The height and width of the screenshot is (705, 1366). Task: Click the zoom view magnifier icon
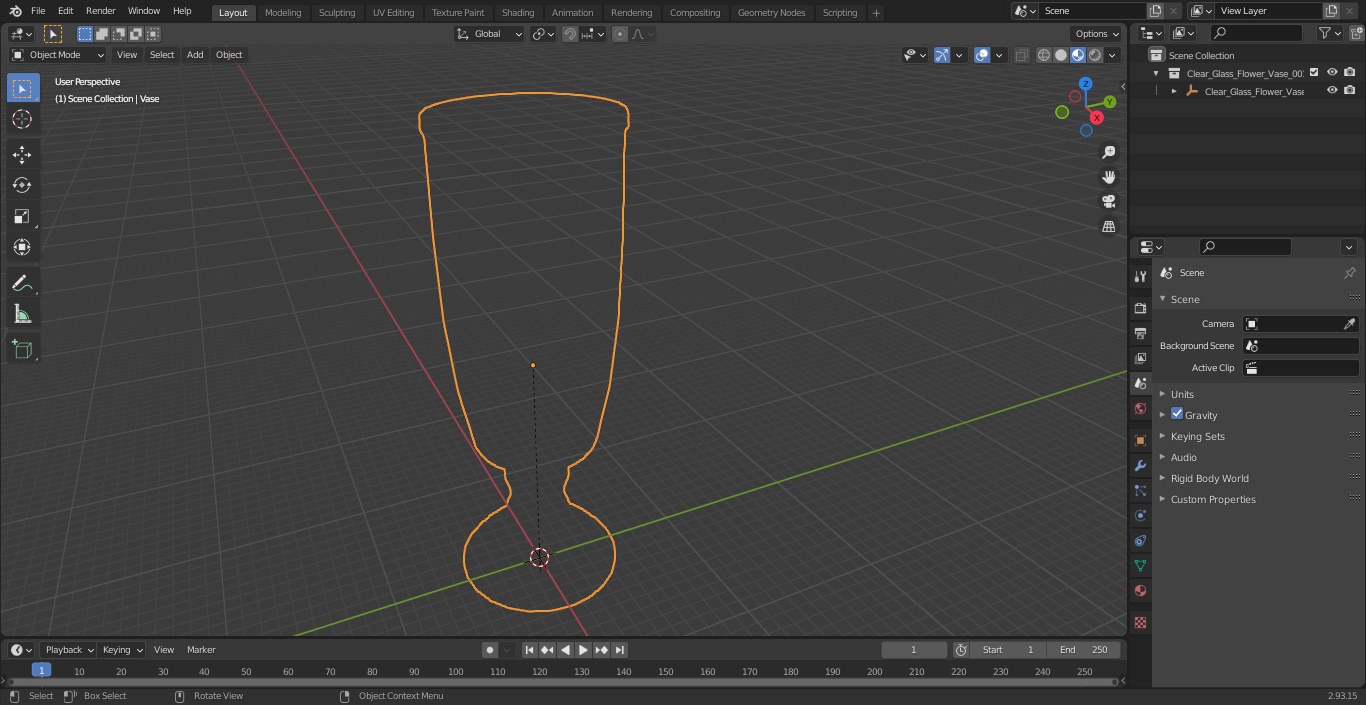(1108, 152)
